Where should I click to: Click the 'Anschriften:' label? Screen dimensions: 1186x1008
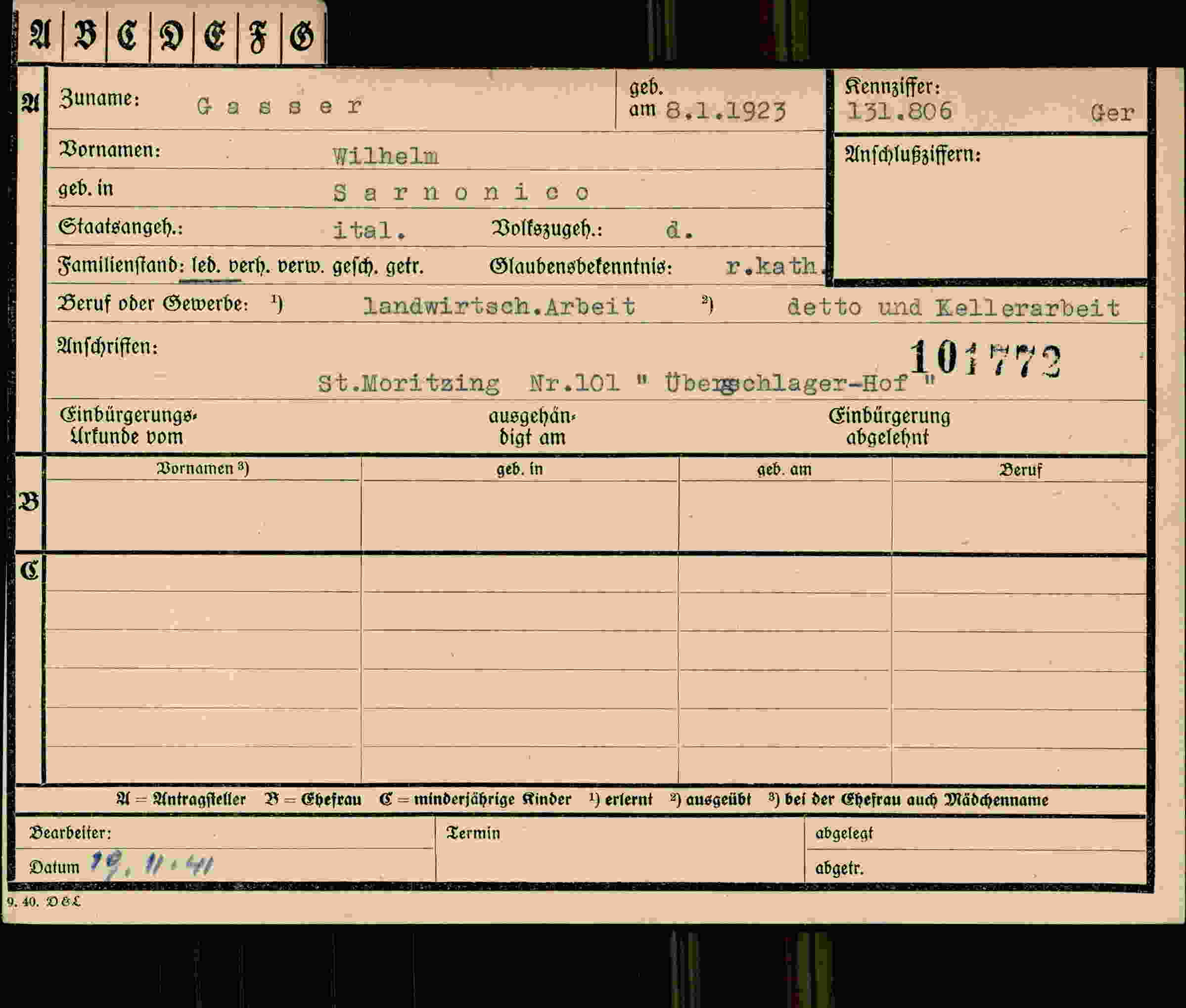click(107, 346)
